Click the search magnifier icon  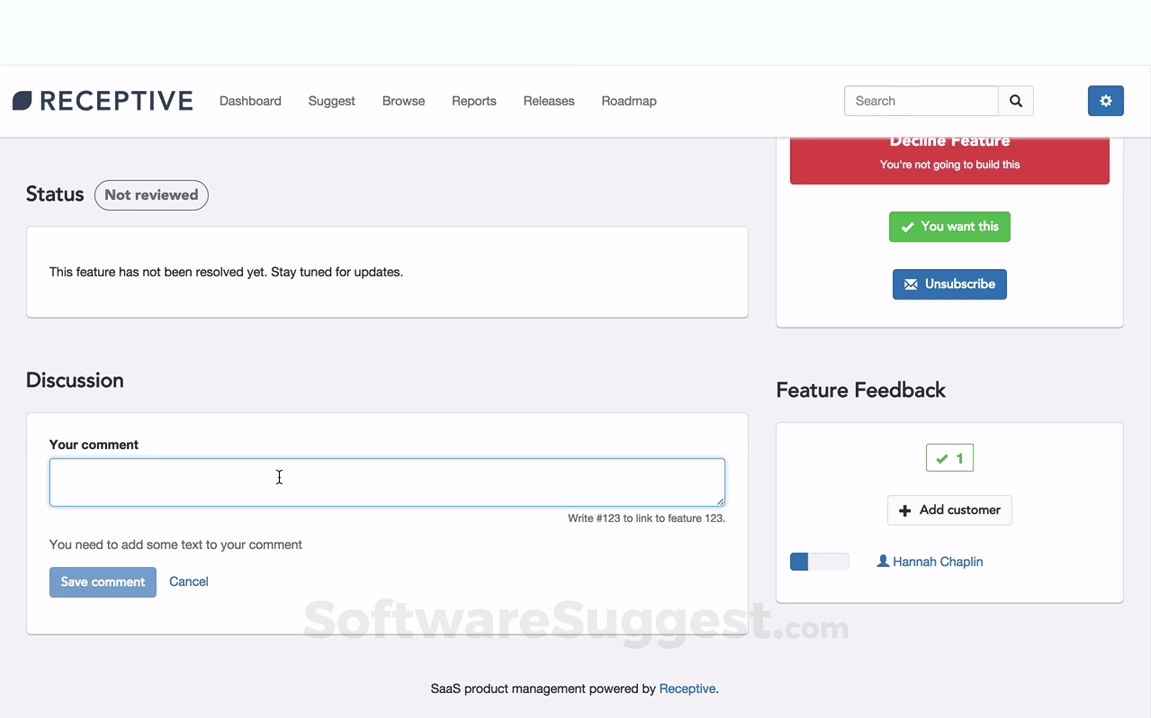pyautogui.click(x=1016, y=100)
